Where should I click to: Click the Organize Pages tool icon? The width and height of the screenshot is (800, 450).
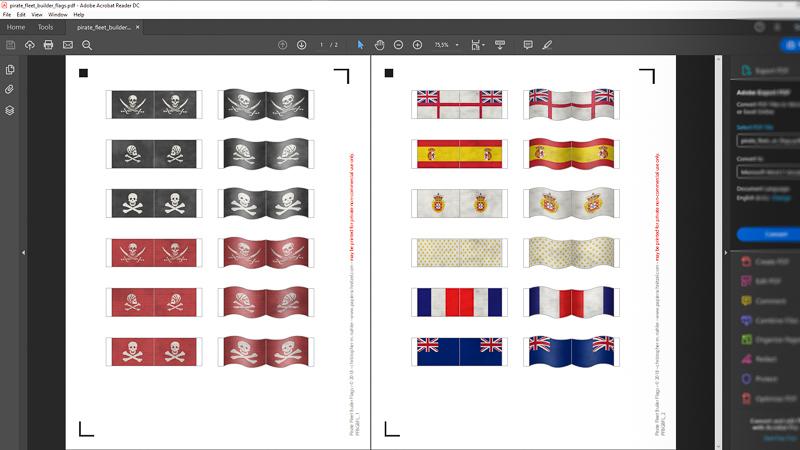(746, 339)
